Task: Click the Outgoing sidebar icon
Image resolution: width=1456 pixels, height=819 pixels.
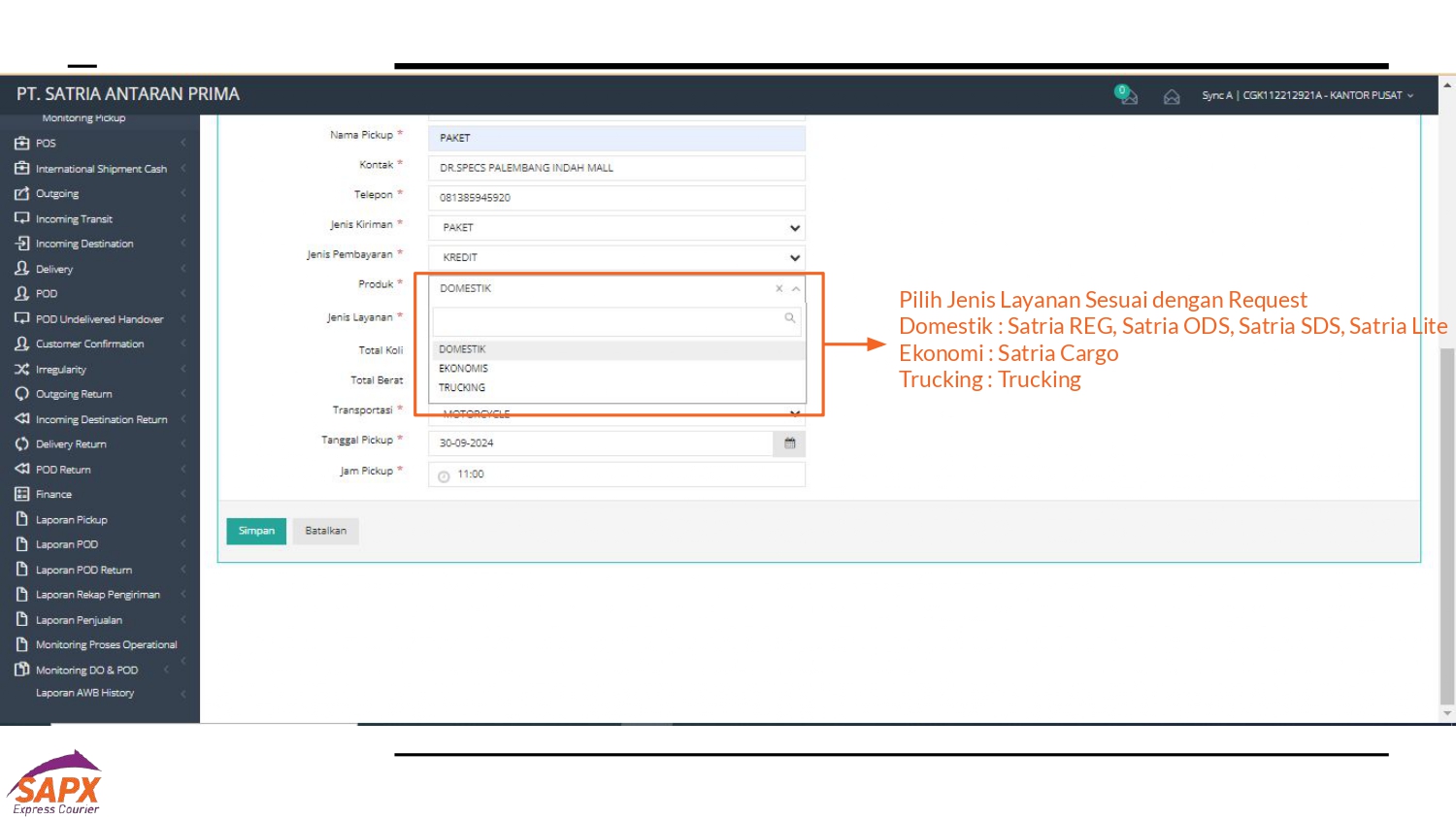Action: 21,193
